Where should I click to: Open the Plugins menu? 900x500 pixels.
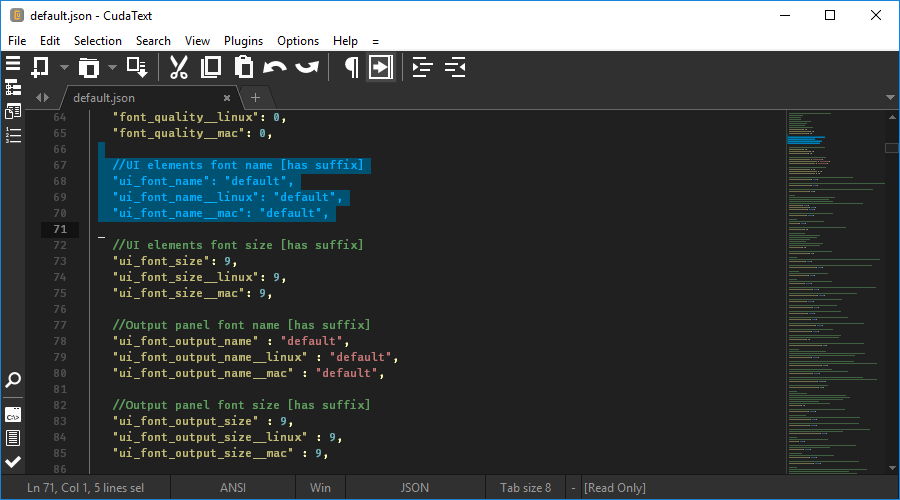(243, 41)
